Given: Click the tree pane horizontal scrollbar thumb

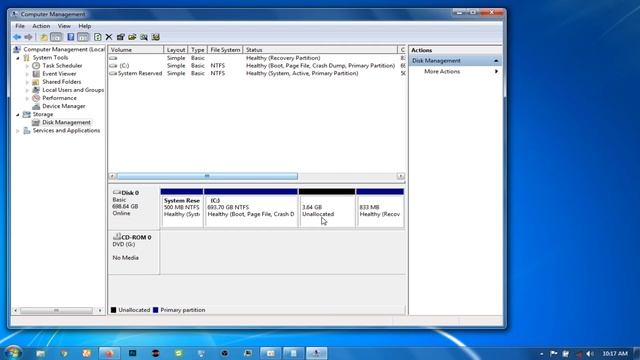Looking at the screenshot, I should pyautogui.click(x=56, y=311).
